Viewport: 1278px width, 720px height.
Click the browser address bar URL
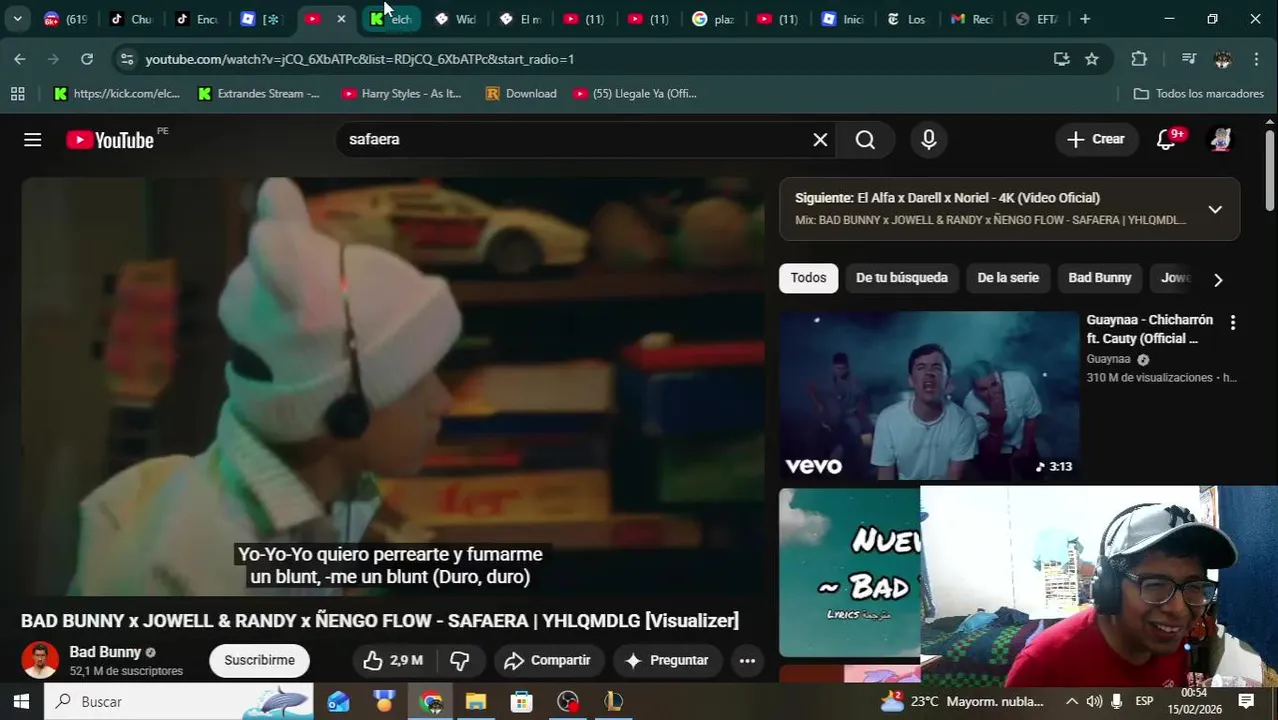point(360,59)
